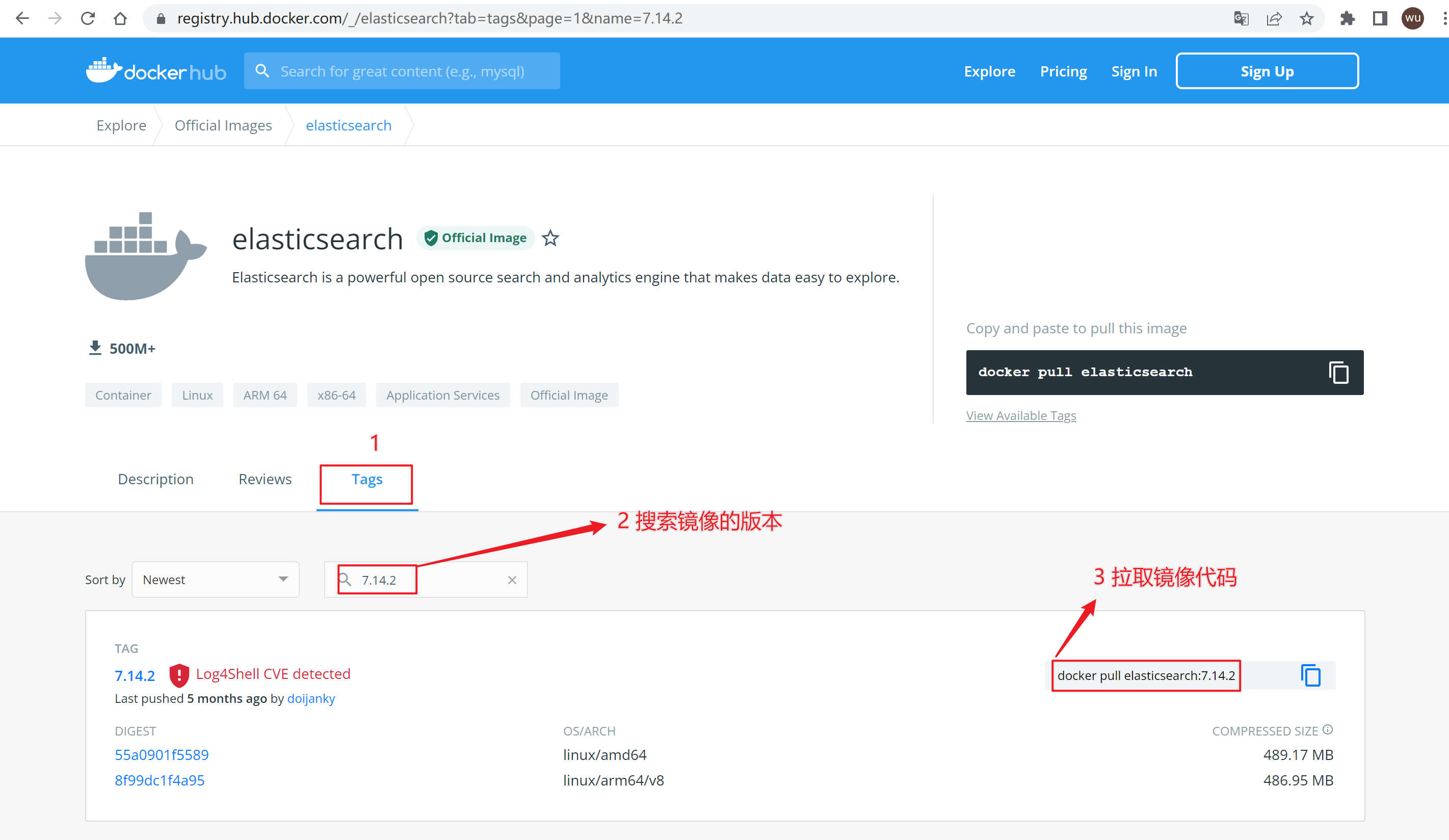Open the Compressed Size info icon
Image resolution: width=1449 pixels, height=840 pixels.
pyautogui.click(x=1327, y=729)
